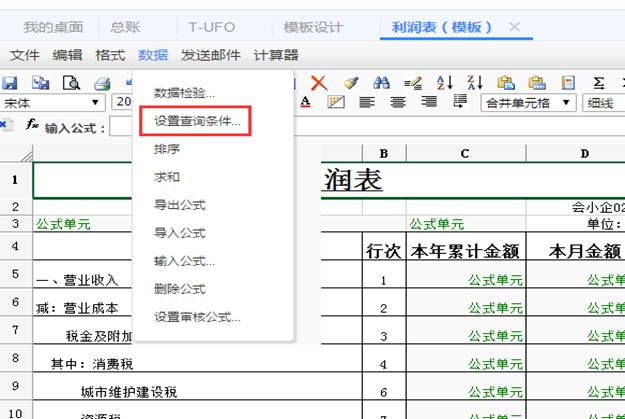Sort descending with Z-A icon

tap(475, 83)
